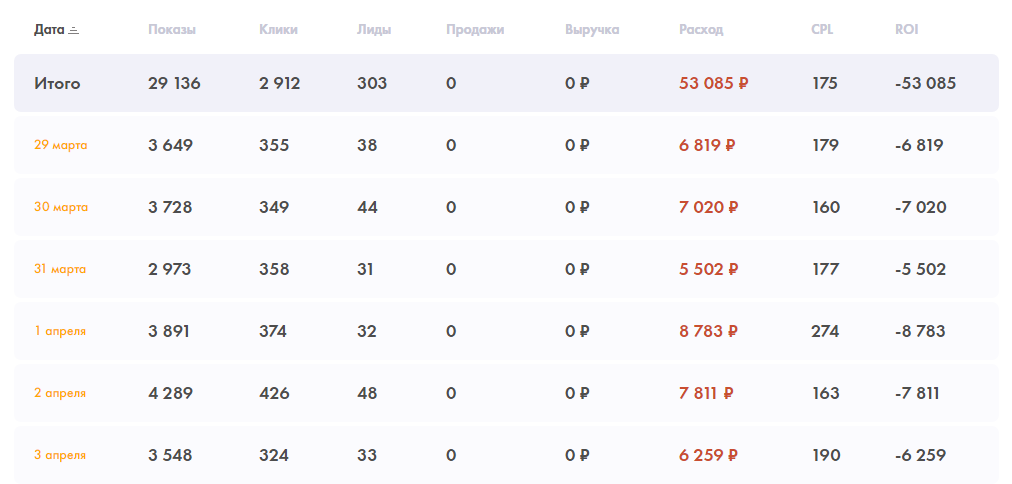Image resolution: width=1012 pixels, height=484 pixels.
Task: Click the CPL column header
Action: pos(822,30)
